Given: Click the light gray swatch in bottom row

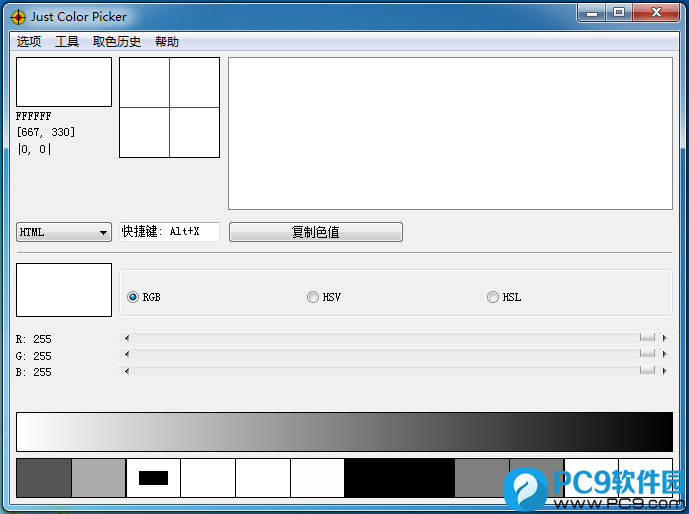Looking at the screenshot, I should coord(99,478).
